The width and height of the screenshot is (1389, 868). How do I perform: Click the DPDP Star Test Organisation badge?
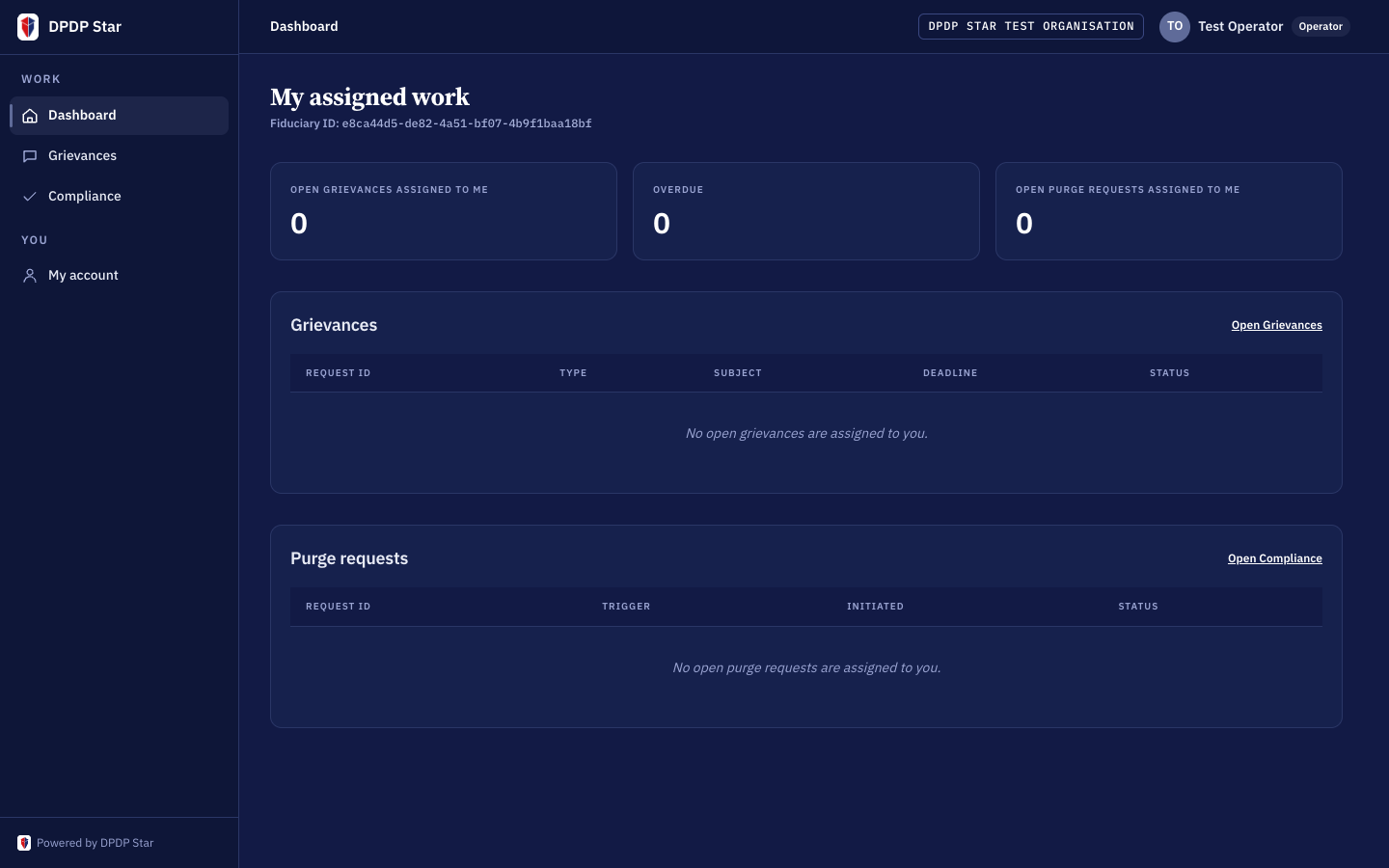coord(1031,27)
